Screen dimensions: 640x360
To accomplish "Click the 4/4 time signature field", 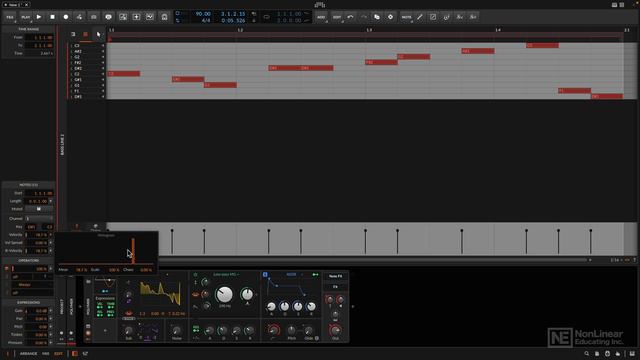I will [x=206, y=20].
